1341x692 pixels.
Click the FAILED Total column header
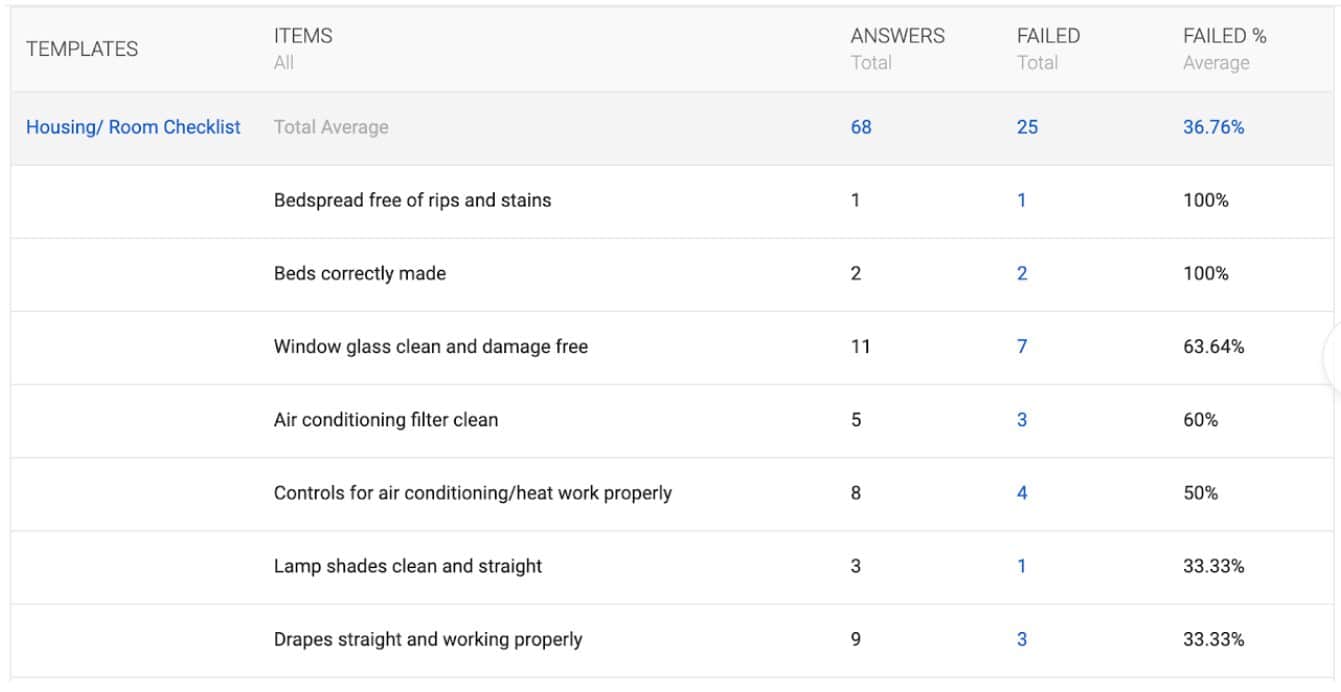[1048, 48]
